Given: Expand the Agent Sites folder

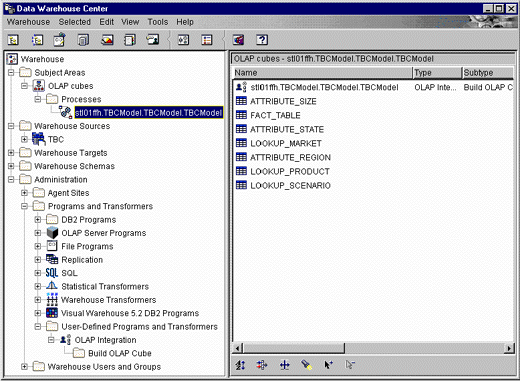Looking at the screenshot, I should (x=24, y=193).
